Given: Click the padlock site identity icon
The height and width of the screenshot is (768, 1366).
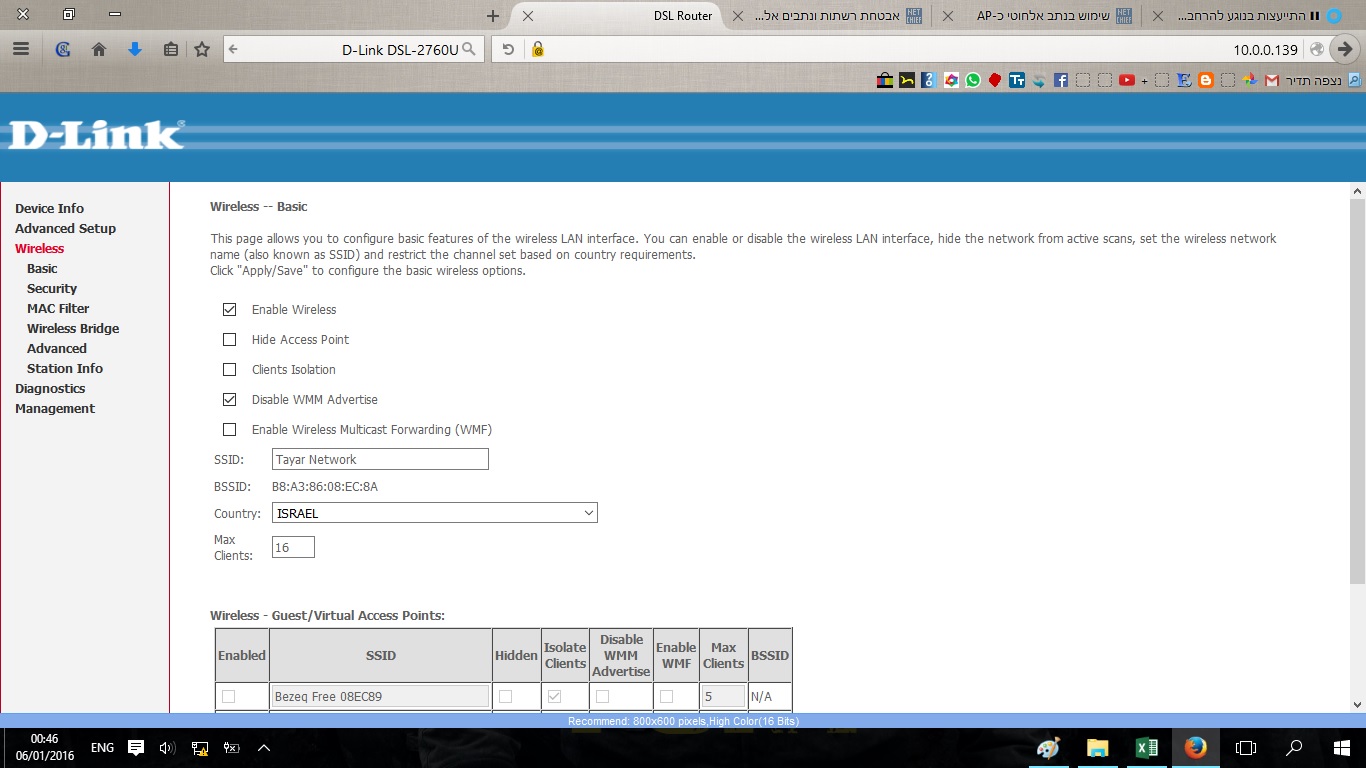Looking at the screenshot, I should click(537, 49).
